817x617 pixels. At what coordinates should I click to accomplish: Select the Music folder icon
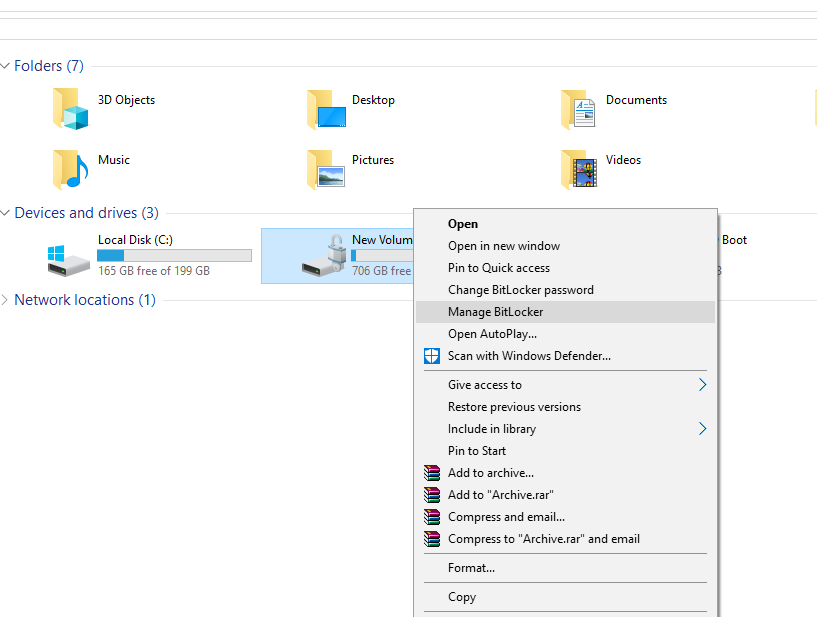[70, 169]
